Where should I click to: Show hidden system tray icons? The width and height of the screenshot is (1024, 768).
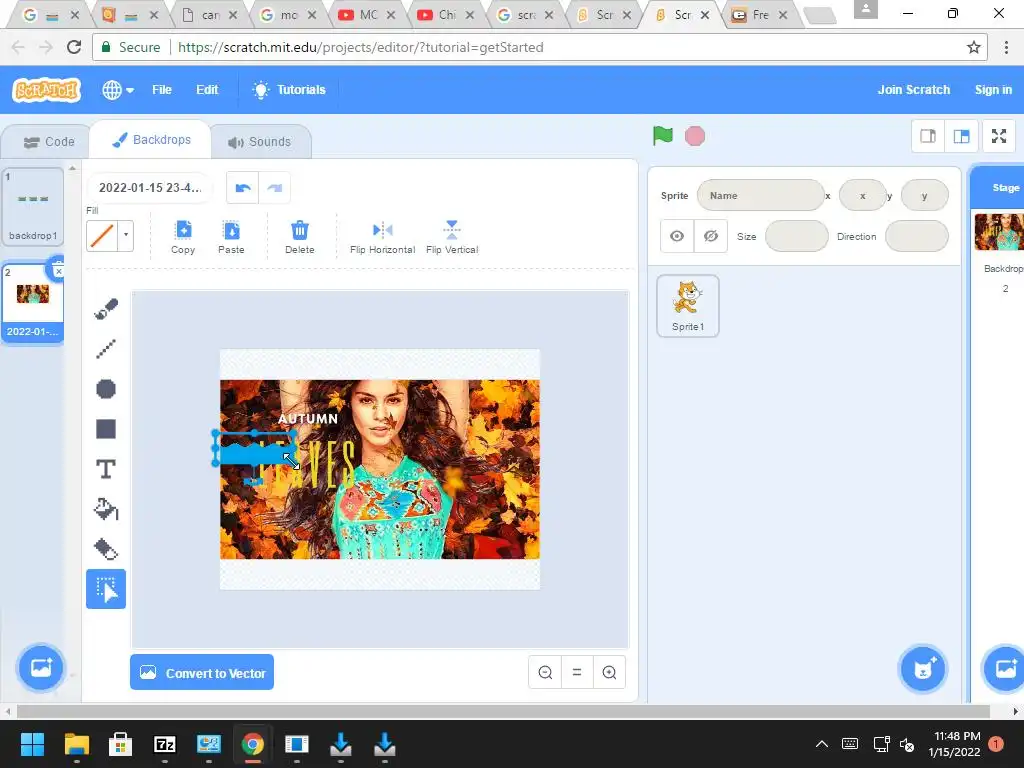click(x=822, y=744)
